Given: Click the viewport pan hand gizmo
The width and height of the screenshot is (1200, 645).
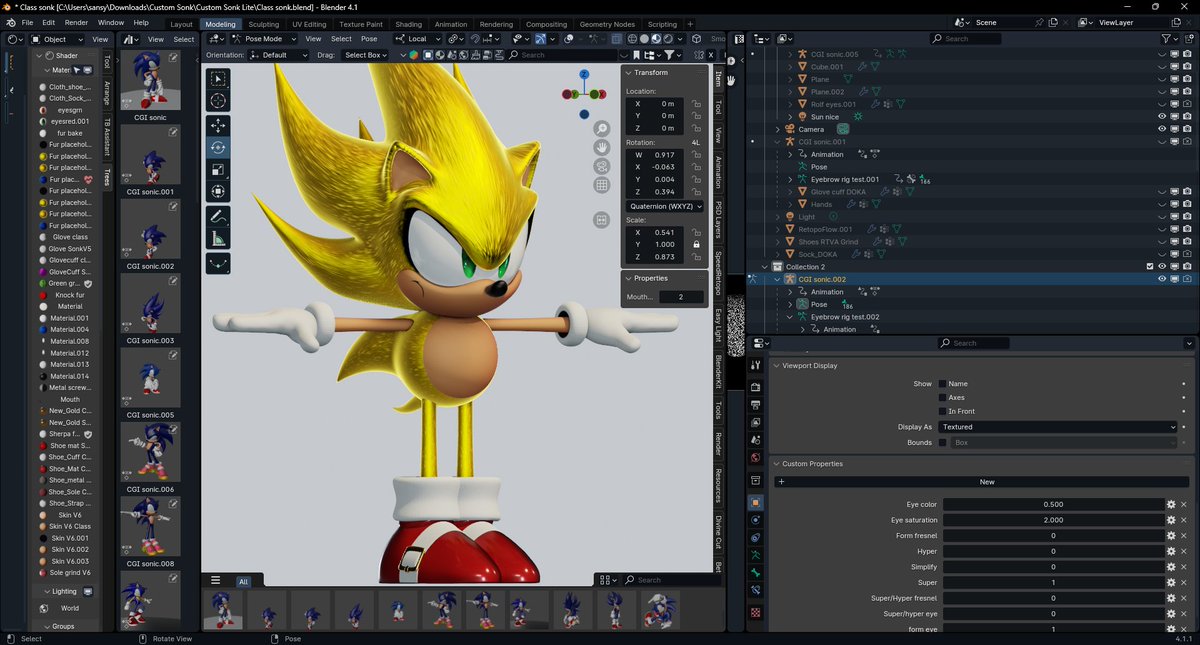Looking at the screenshot, I should 602,148.
